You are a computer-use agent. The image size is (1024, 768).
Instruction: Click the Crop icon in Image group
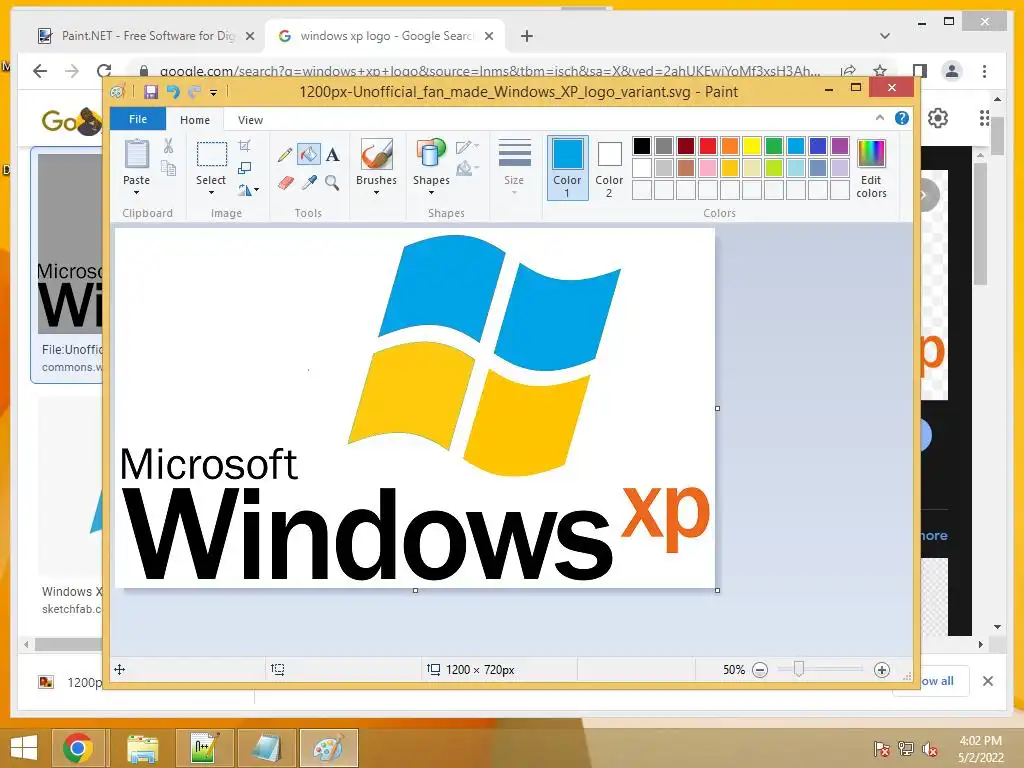pos(245,146)
